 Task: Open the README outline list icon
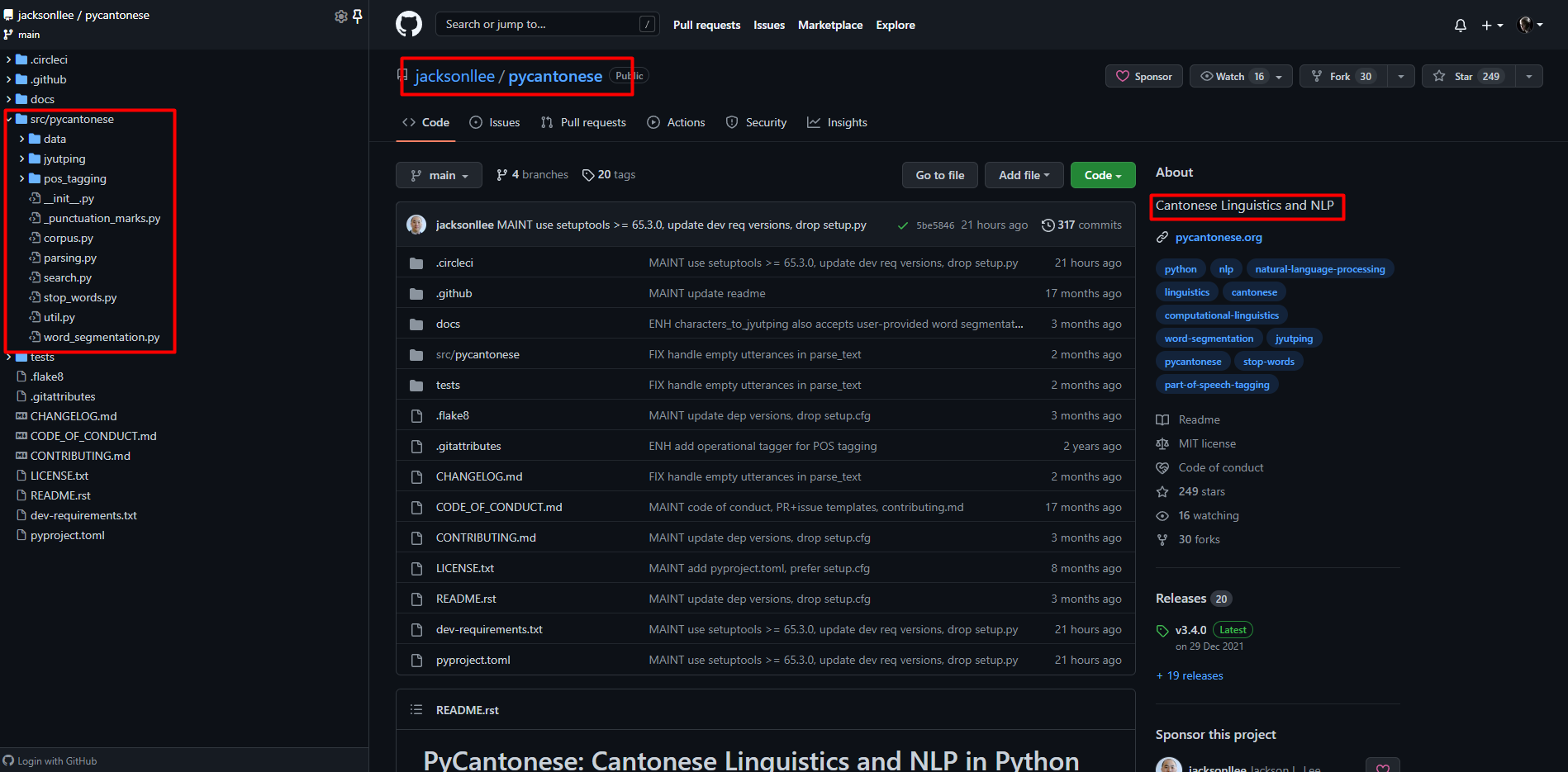(x=416, y=710)
